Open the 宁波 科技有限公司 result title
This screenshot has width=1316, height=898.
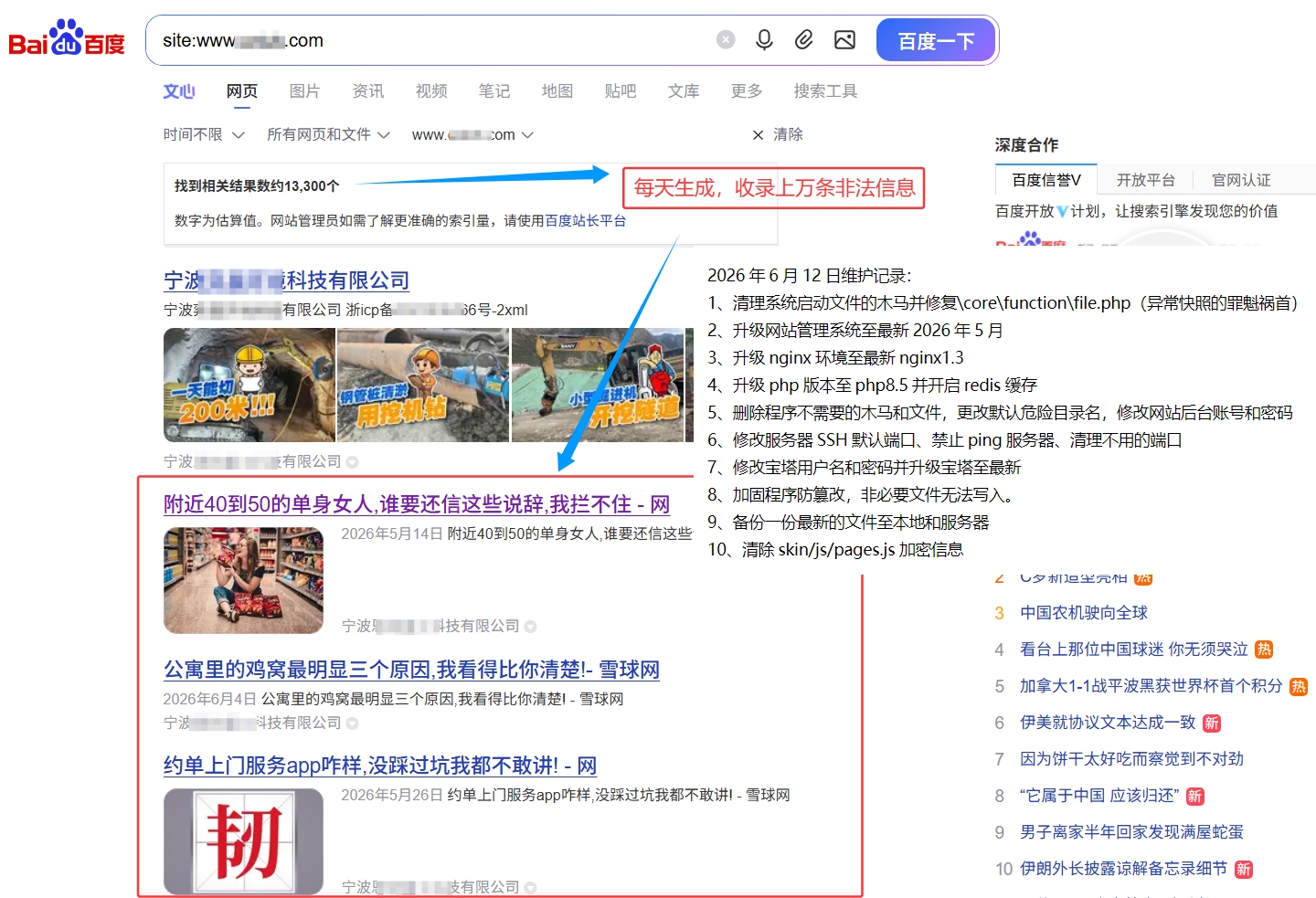coord(286,280)
